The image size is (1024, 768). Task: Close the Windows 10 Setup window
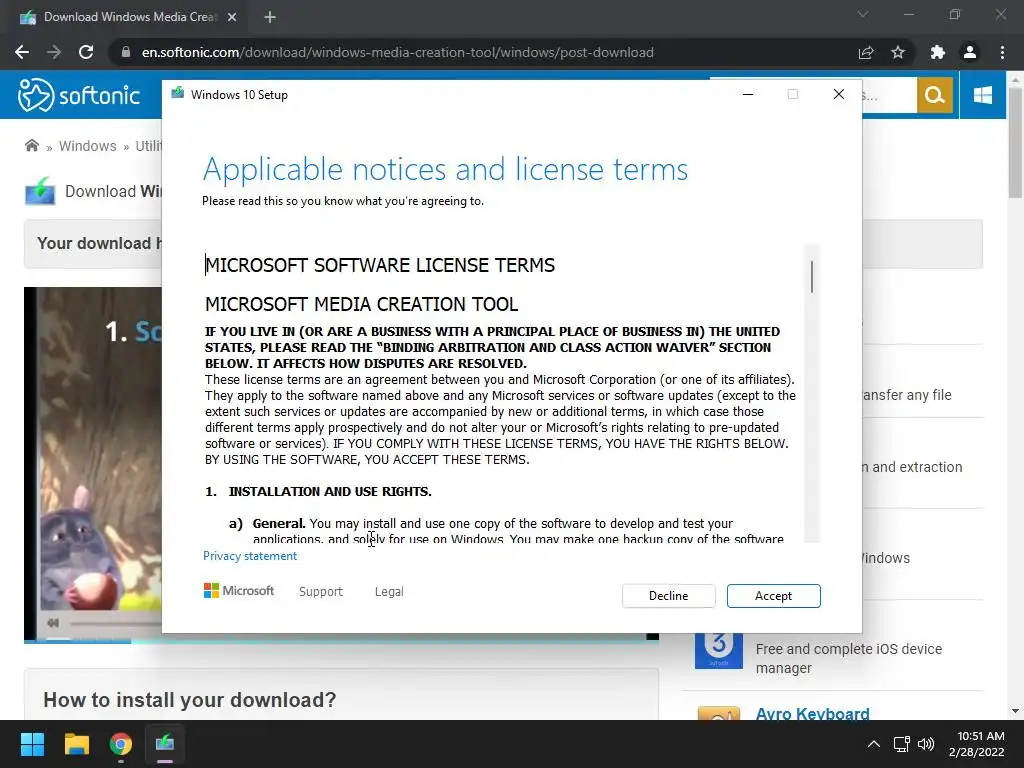839,95
